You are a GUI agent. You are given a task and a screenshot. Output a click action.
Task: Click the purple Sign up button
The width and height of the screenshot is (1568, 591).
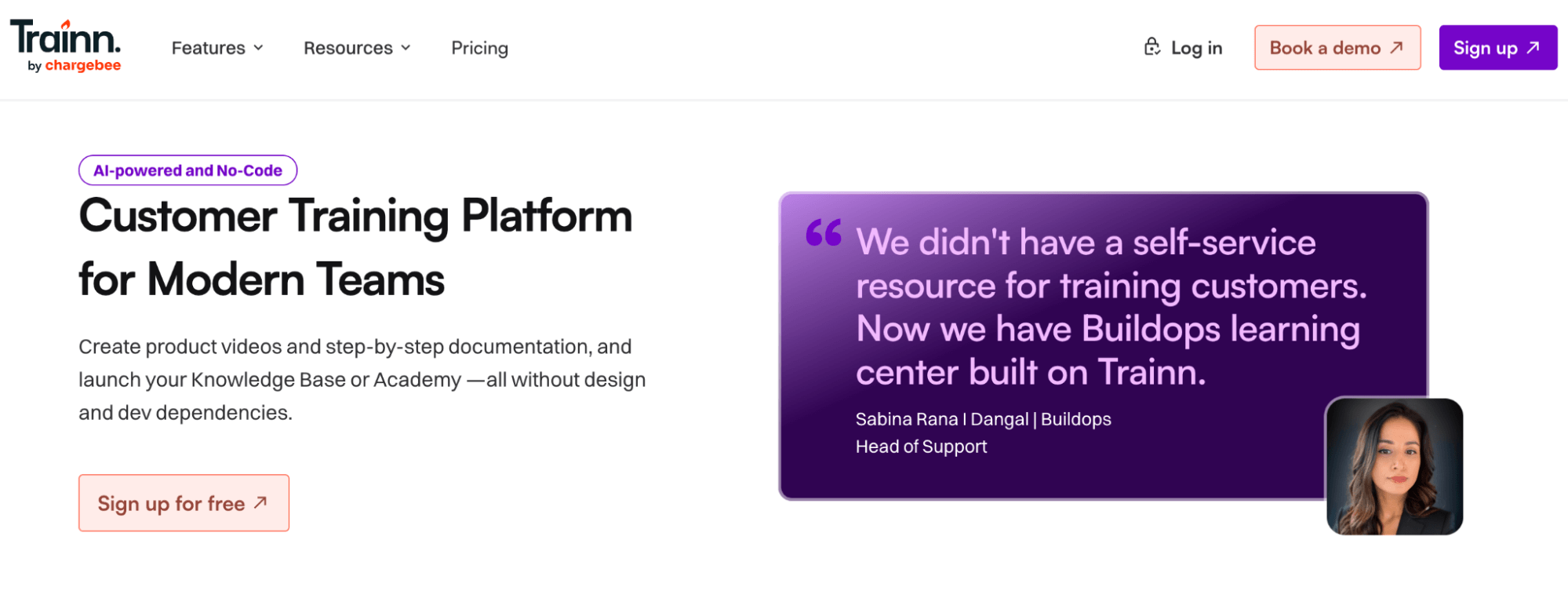tap(1498, 48)
